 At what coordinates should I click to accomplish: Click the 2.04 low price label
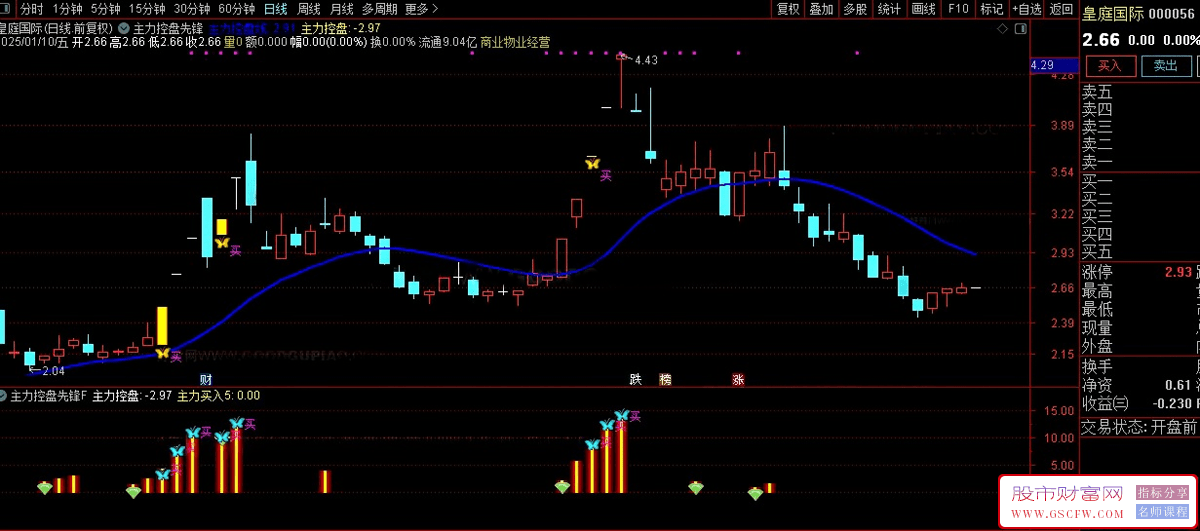coord(52,371)
